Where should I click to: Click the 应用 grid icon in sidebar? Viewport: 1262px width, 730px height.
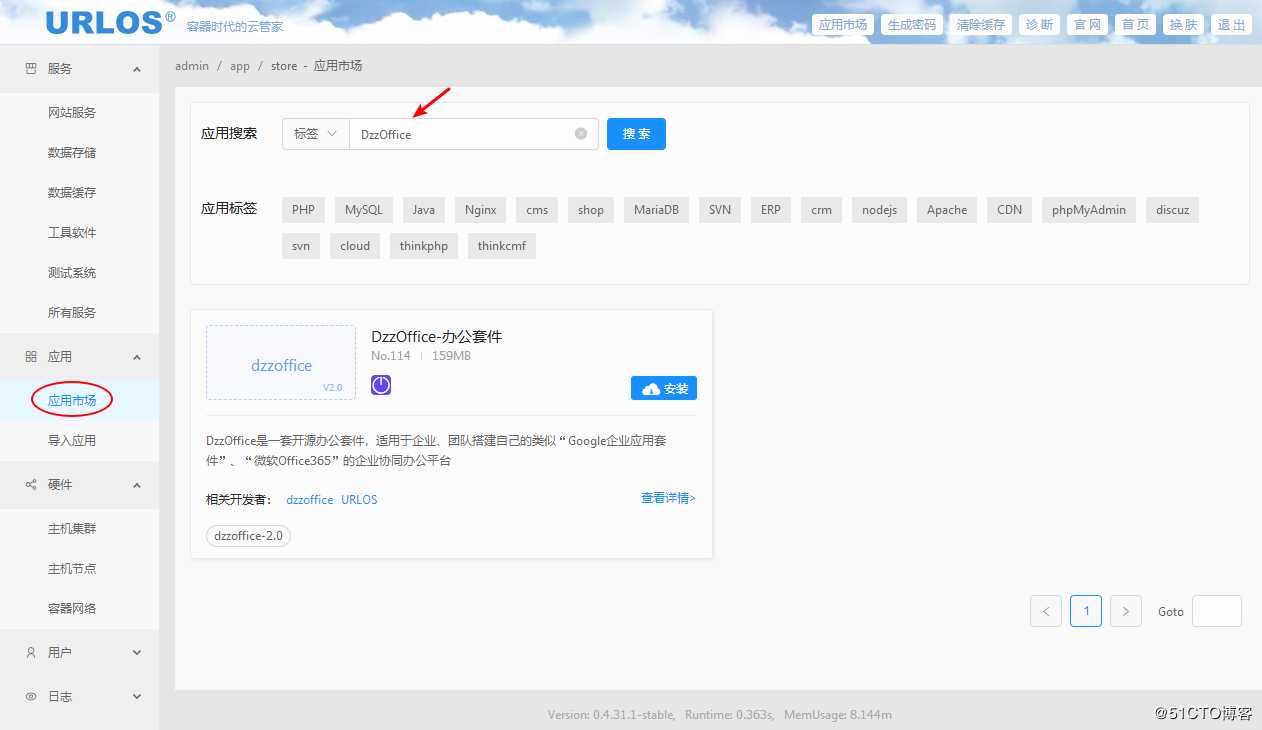click(x=30, y=356)
